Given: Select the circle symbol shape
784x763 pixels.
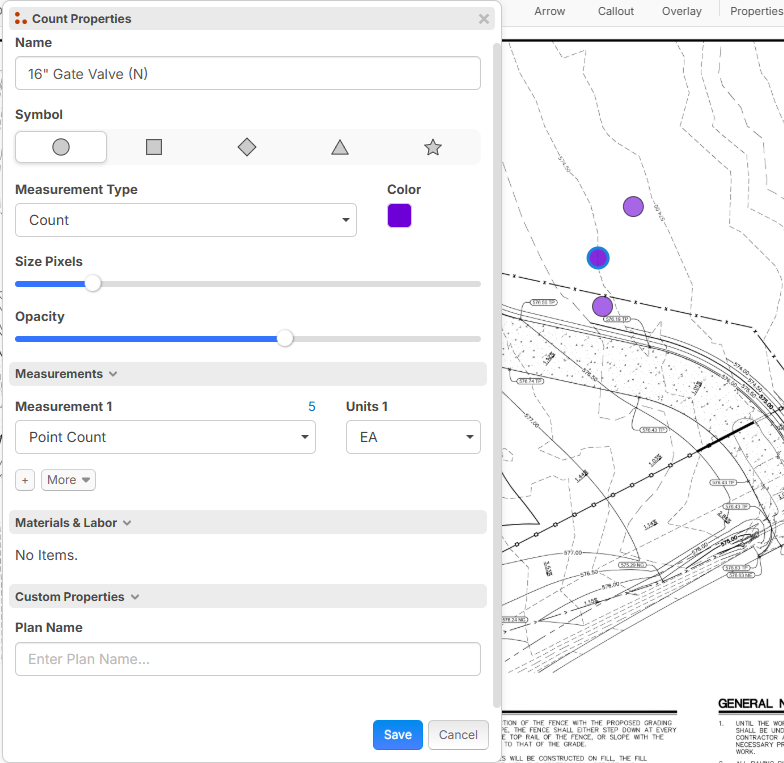Looking at the screenshot, I should [x=61, y=147].
